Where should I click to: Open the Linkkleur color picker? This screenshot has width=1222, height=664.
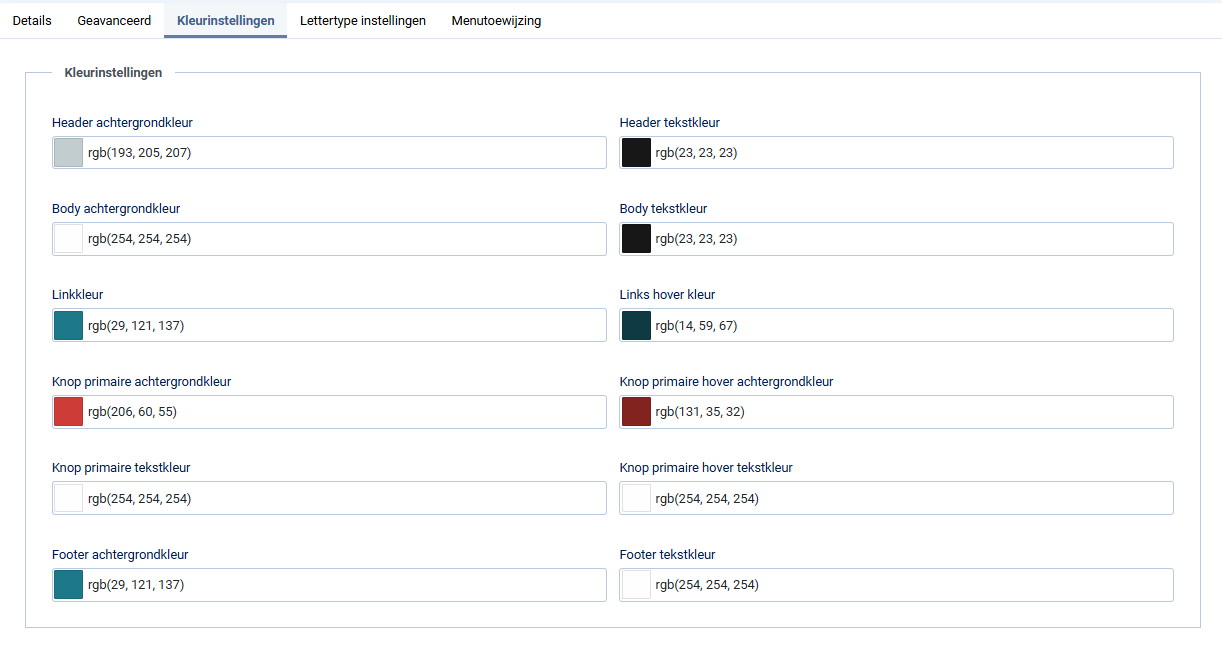point(67,325)
